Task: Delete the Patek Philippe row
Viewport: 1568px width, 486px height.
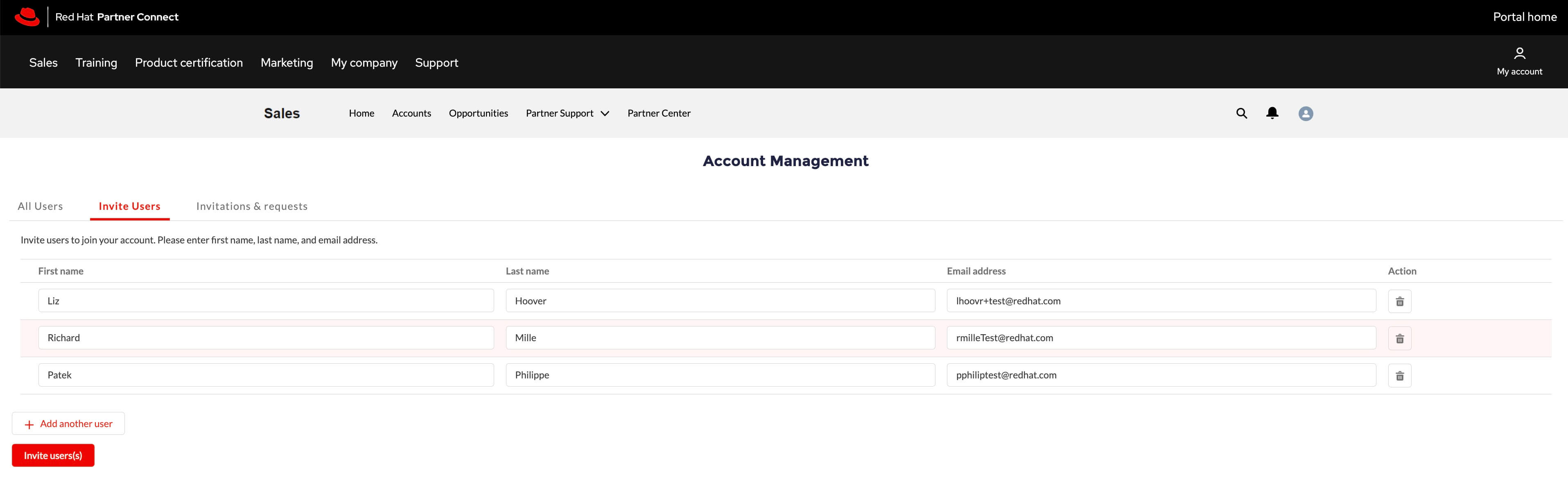Action: click(x=1399, y=375)
